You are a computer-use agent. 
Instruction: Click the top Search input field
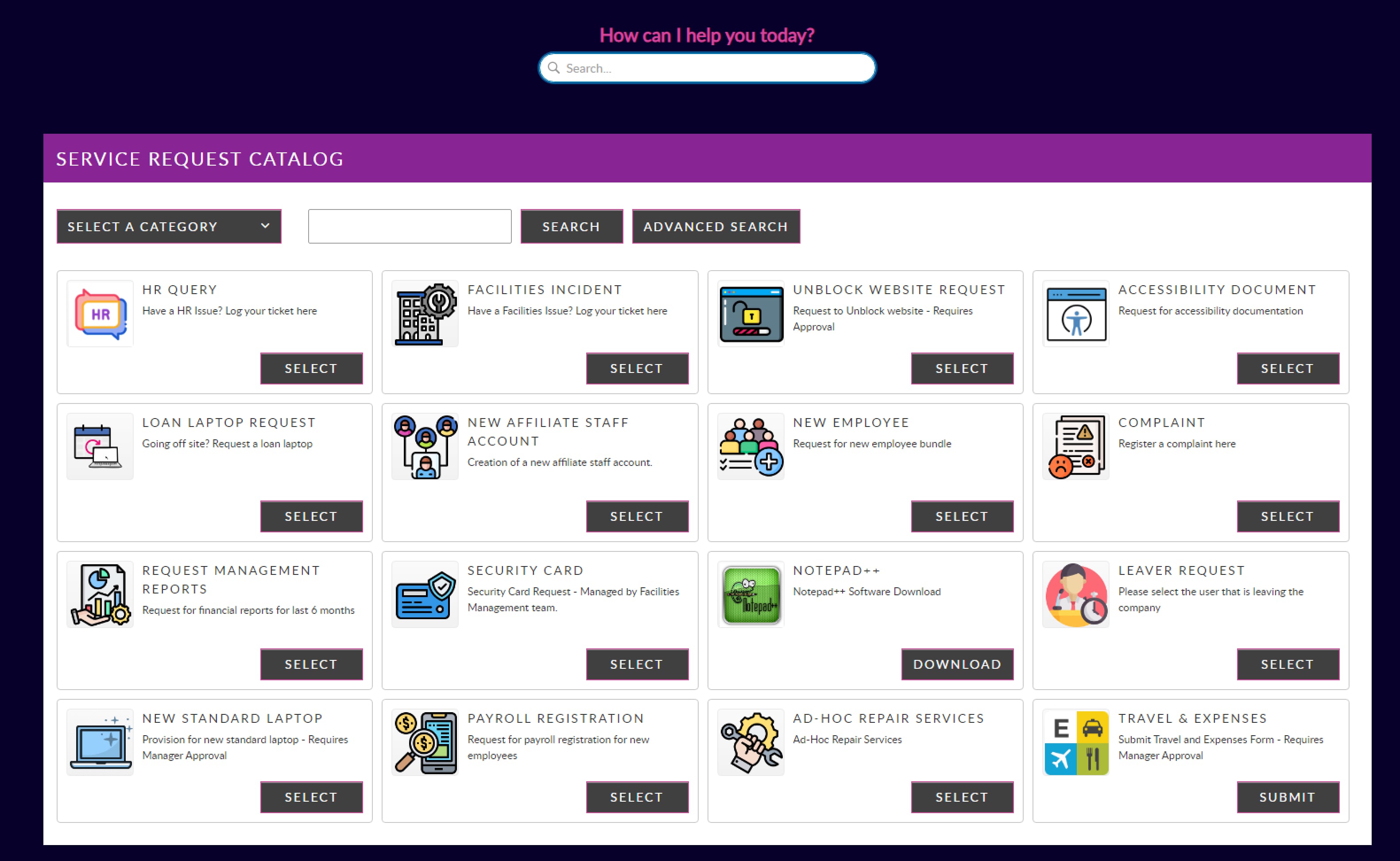[x=706, y=68]
